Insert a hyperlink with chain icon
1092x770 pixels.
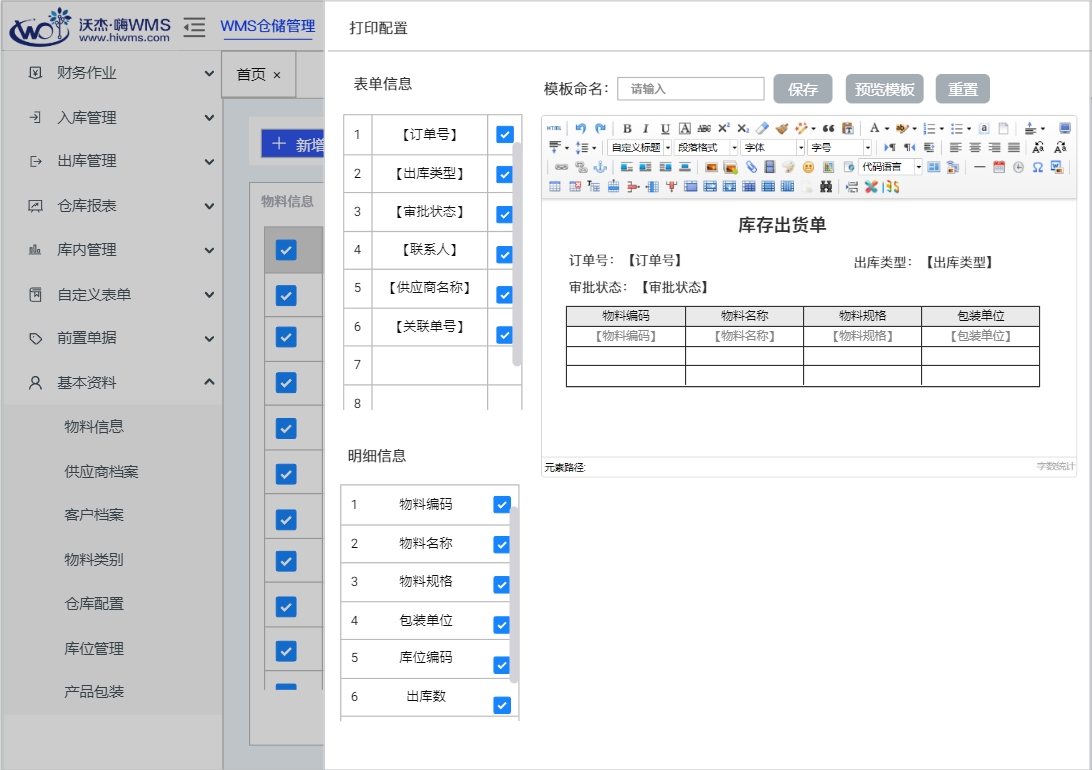(x=561, y=167)
